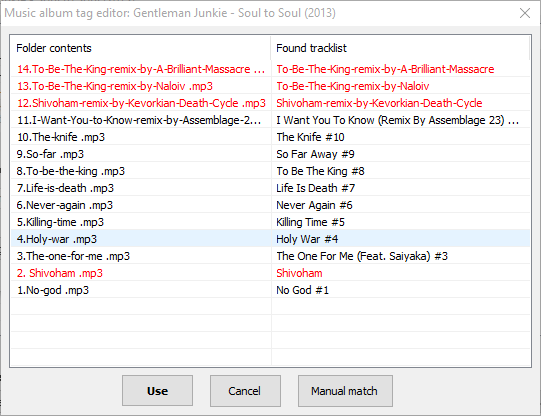Open Manual match
Viewport: 541px width, 416px height.
pyautogui.click(x=345, y=390)
